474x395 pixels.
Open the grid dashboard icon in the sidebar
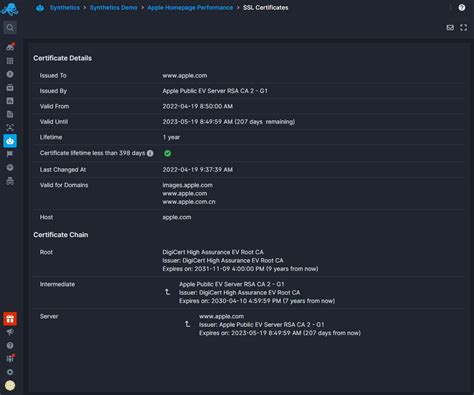10,61
